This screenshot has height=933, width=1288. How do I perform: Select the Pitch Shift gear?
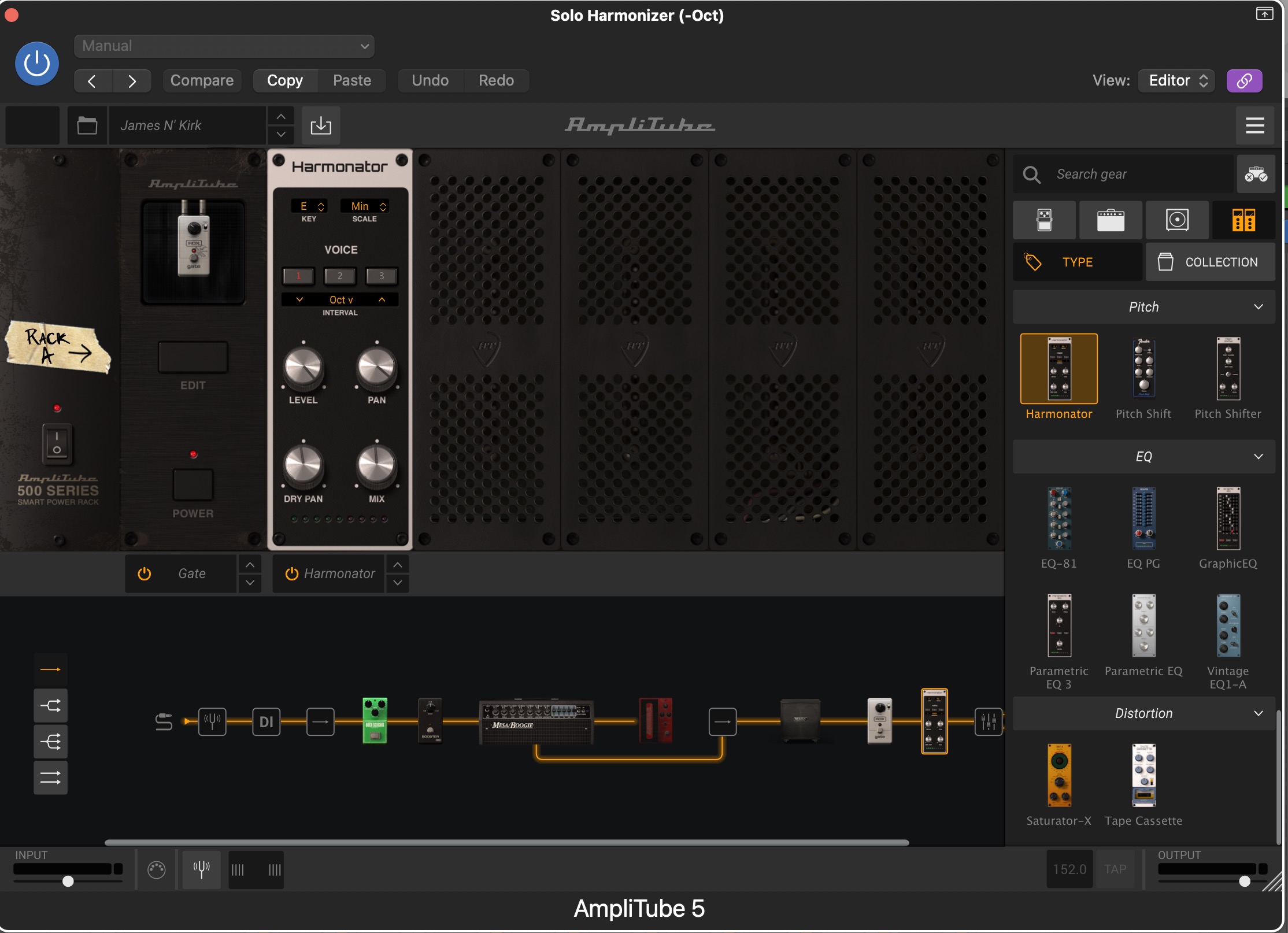point(1143,369)
